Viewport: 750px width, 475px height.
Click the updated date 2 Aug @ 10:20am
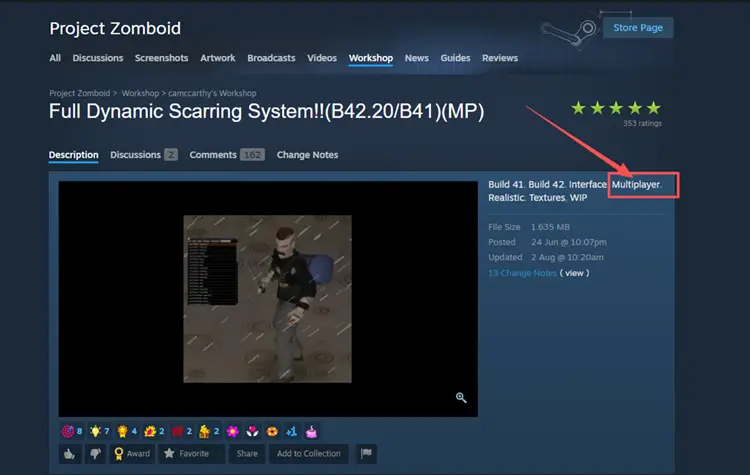[567, 257]
